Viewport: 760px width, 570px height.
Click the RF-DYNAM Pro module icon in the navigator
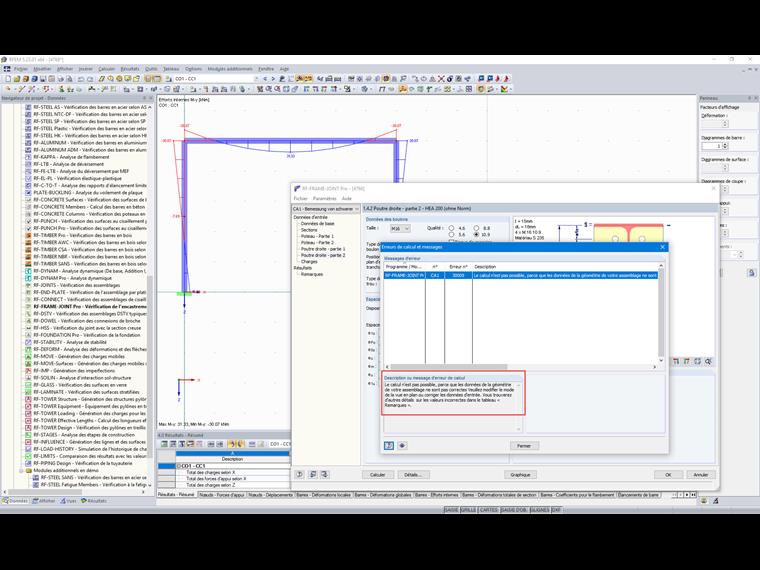pos(28,278)
